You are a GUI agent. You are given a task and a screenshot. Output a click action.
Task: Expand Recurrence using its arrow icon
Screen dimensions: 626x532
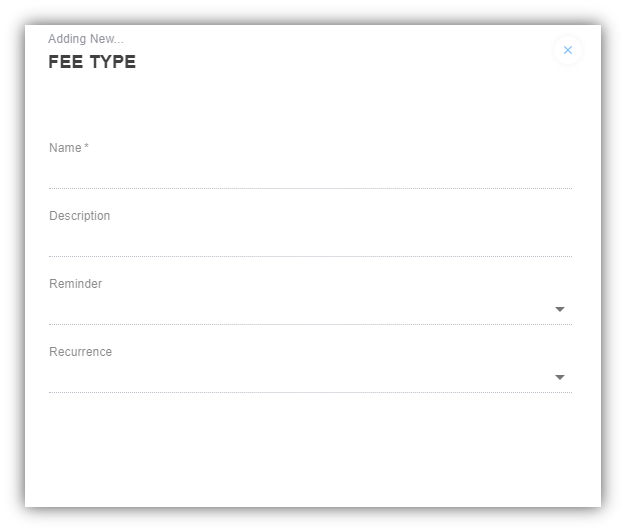pyautogui.click(x=560, y=378)
